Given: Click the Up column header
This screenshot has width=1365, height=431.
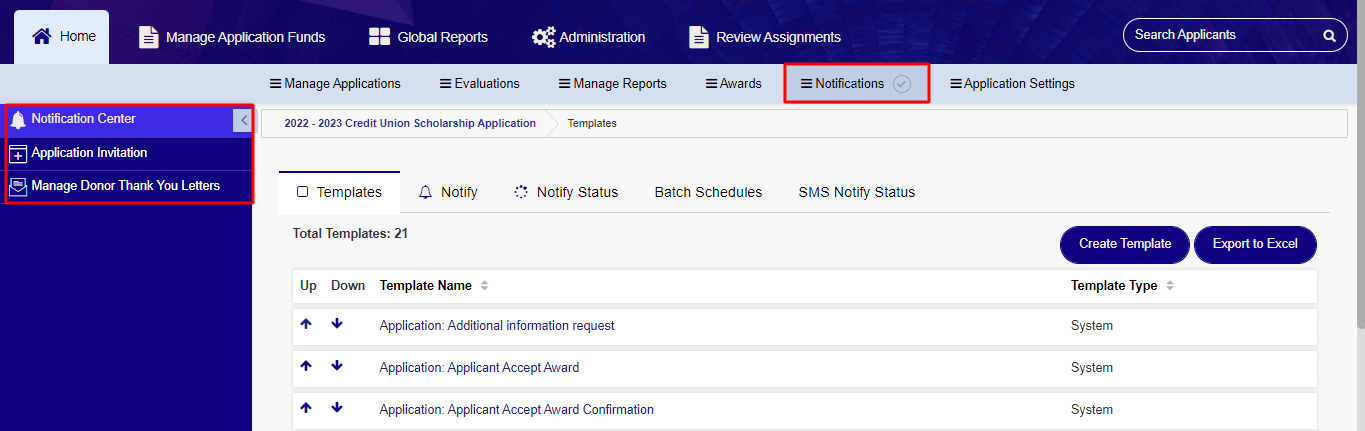Looking at the screenshot, I should (x=308, y=285).
